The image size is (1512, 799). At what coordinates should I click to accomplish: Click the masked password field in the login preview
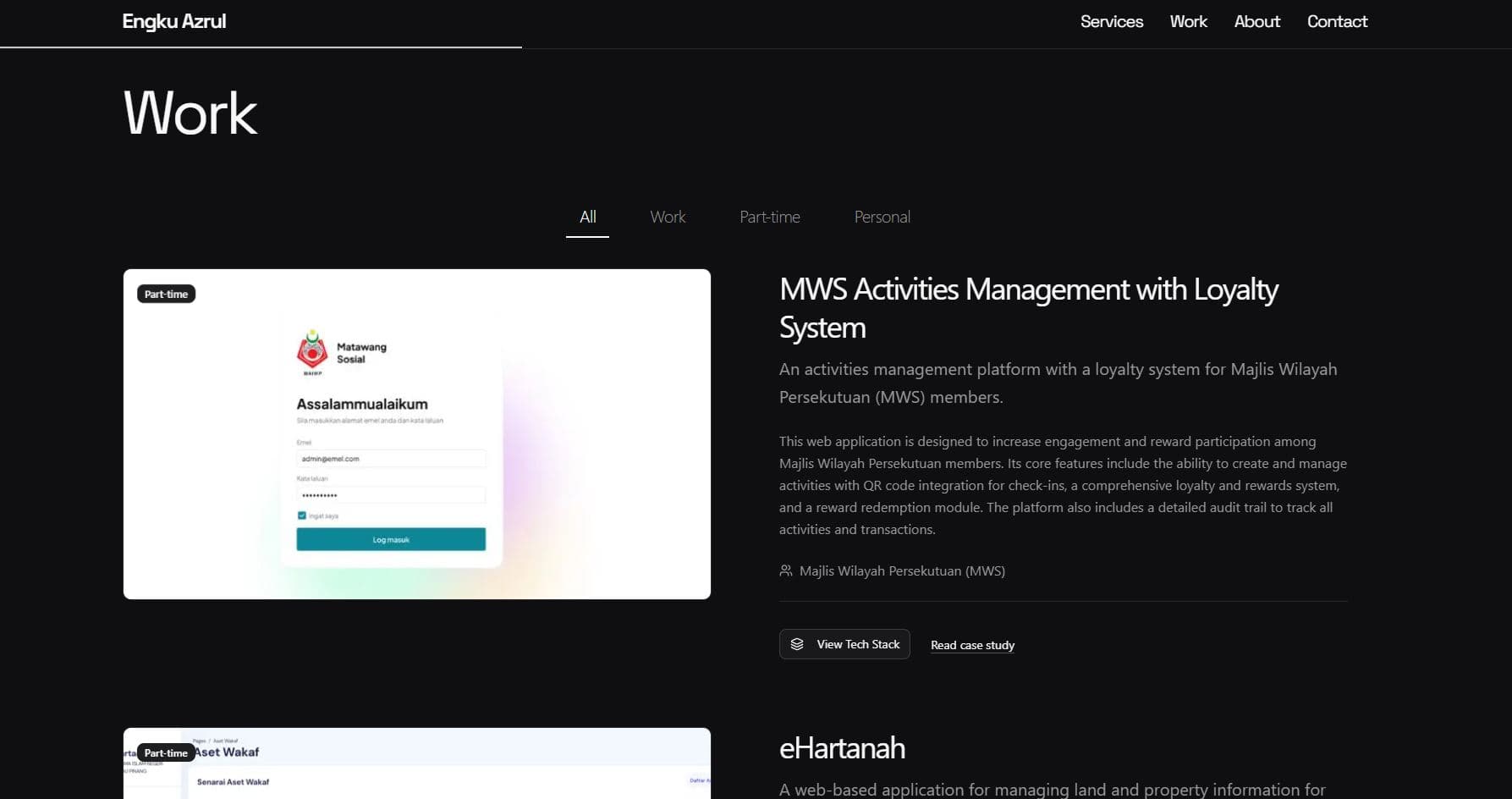pos(390,495)
